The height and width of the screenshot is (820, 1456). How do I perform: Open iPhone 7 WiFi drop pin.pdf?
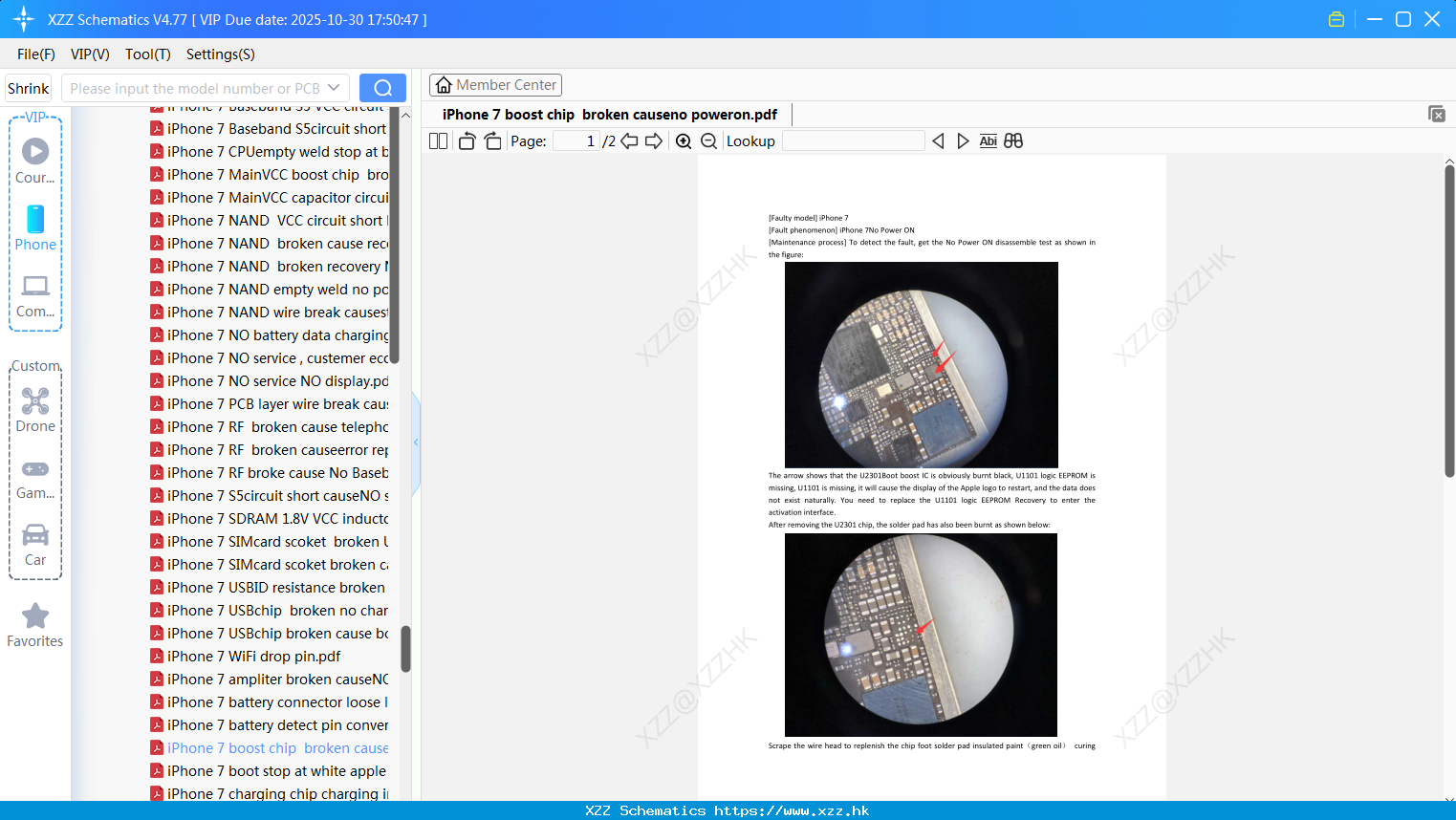[x=246, y=657]
